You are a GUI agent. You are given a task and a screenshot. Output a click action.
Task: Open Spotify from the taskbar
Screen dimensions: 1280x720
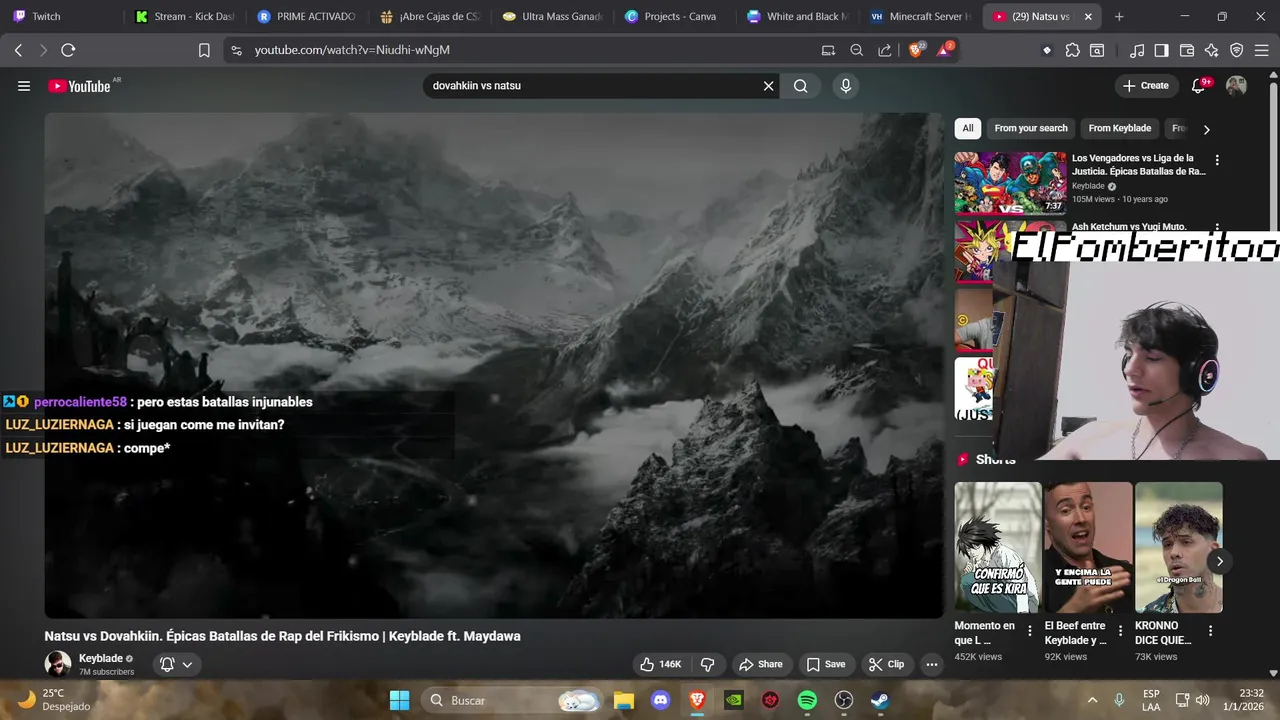coord(807,700)
